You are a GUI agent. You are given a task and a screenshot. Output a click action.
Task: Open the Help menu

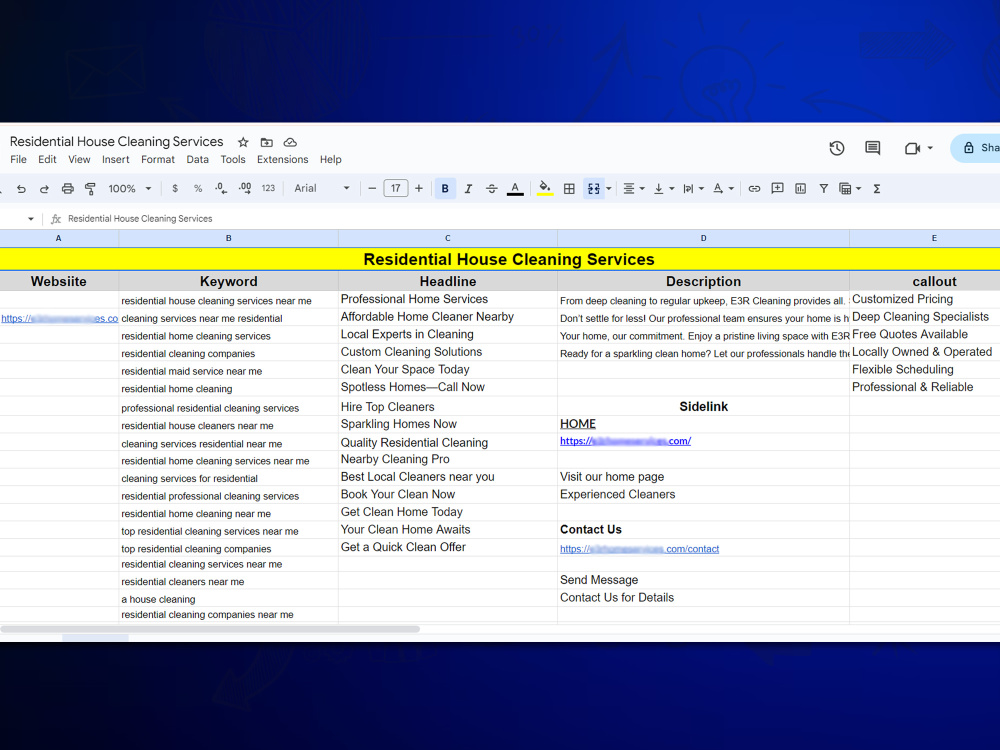330,159
